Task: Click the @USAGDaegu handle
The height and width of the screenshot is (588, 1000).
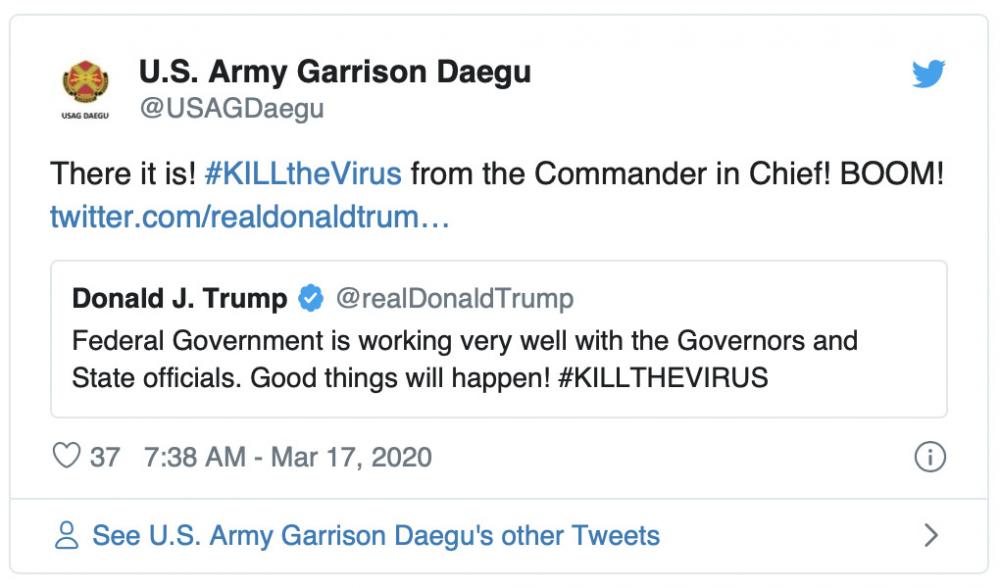Action: [x=232, y=108]
